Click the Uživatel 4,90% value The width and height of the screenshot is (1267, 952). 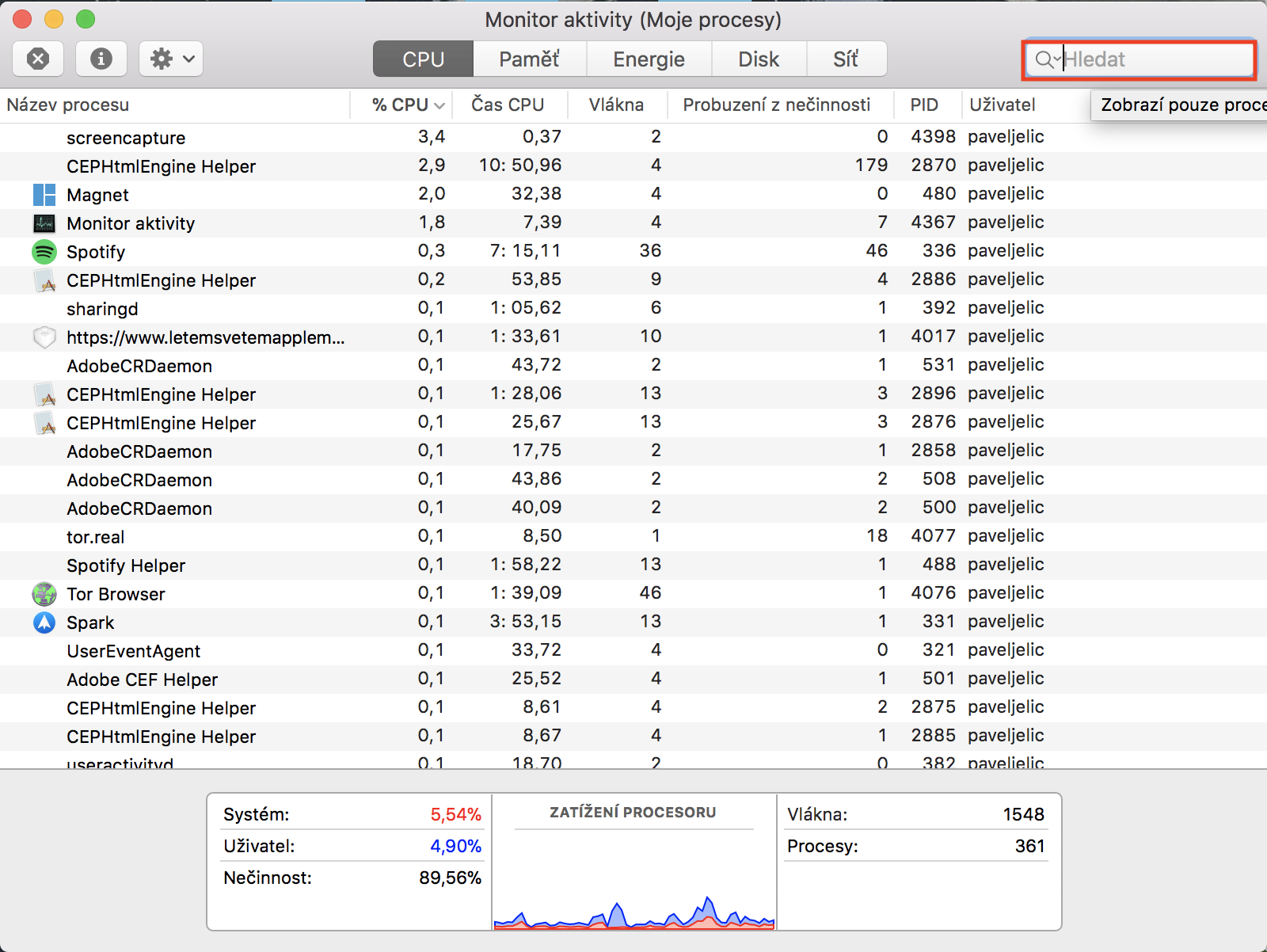coord(456,846)
